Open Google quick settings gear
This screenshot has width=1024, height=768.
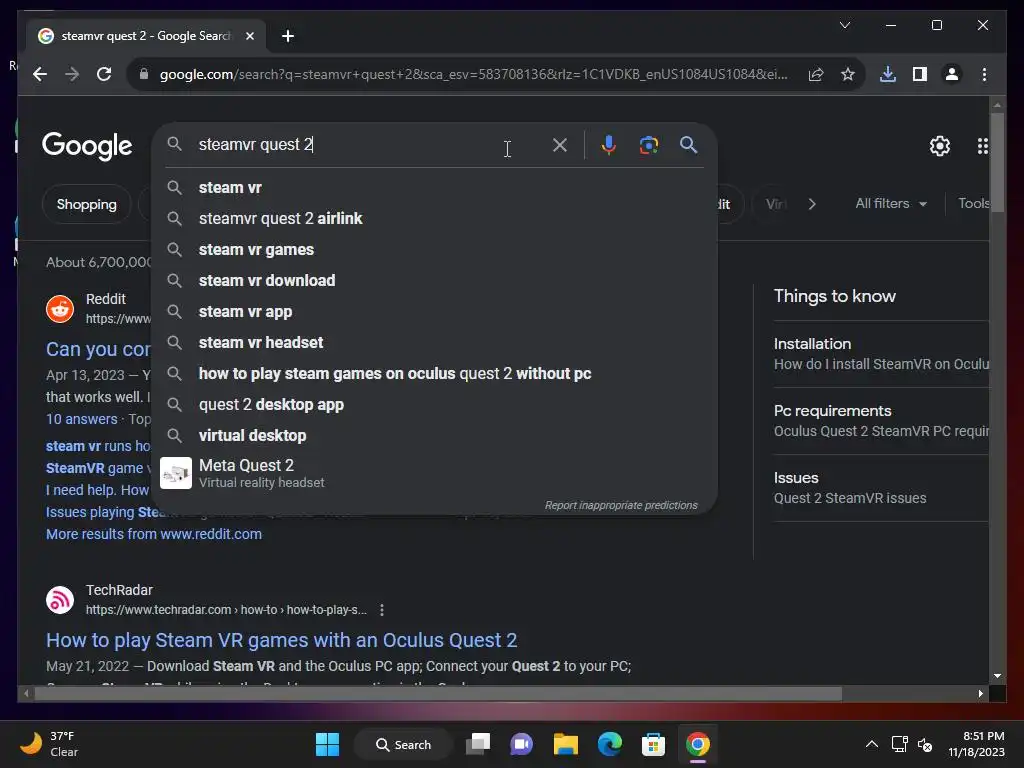940,146
